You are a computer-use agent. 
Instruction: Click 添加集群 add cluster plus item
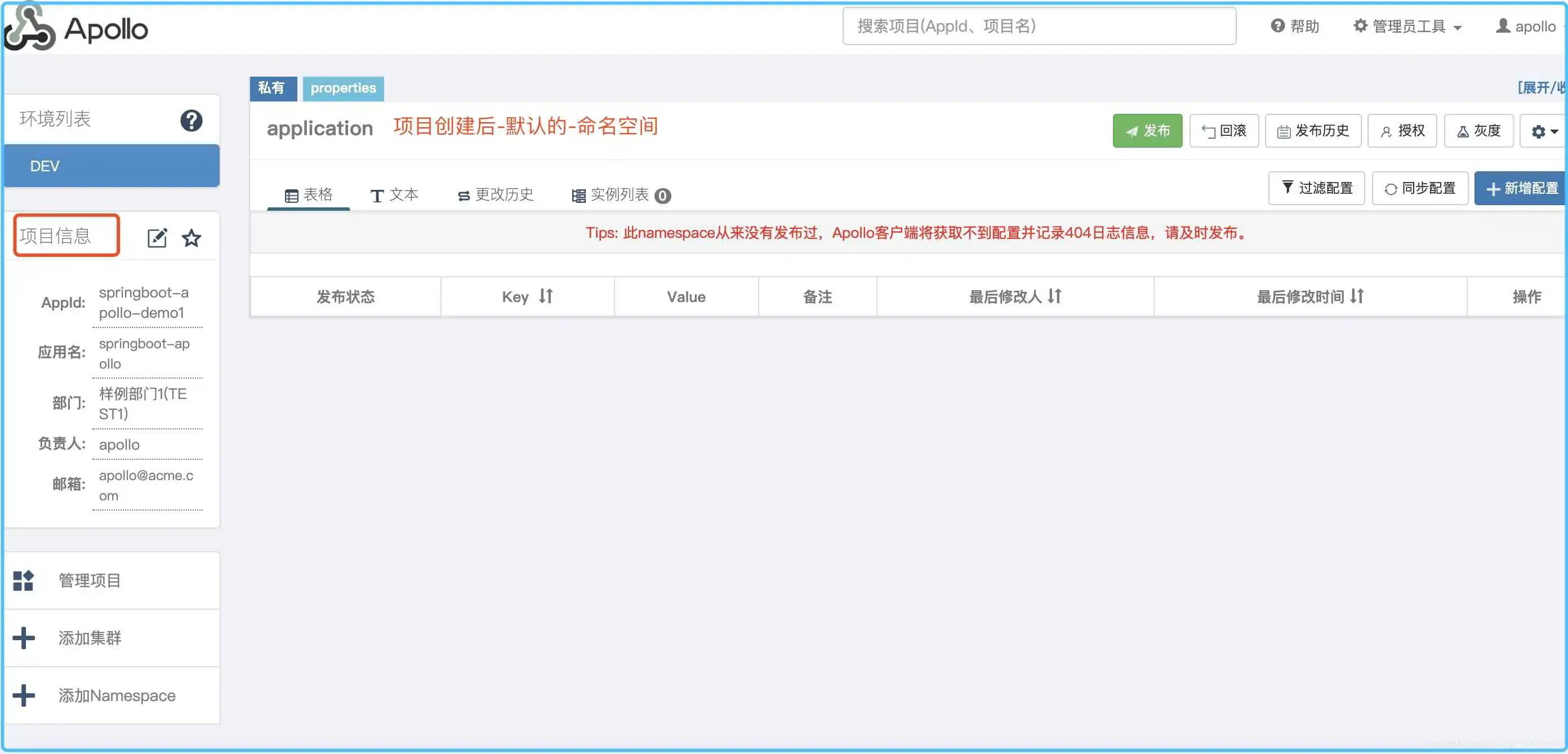[89, 638]
